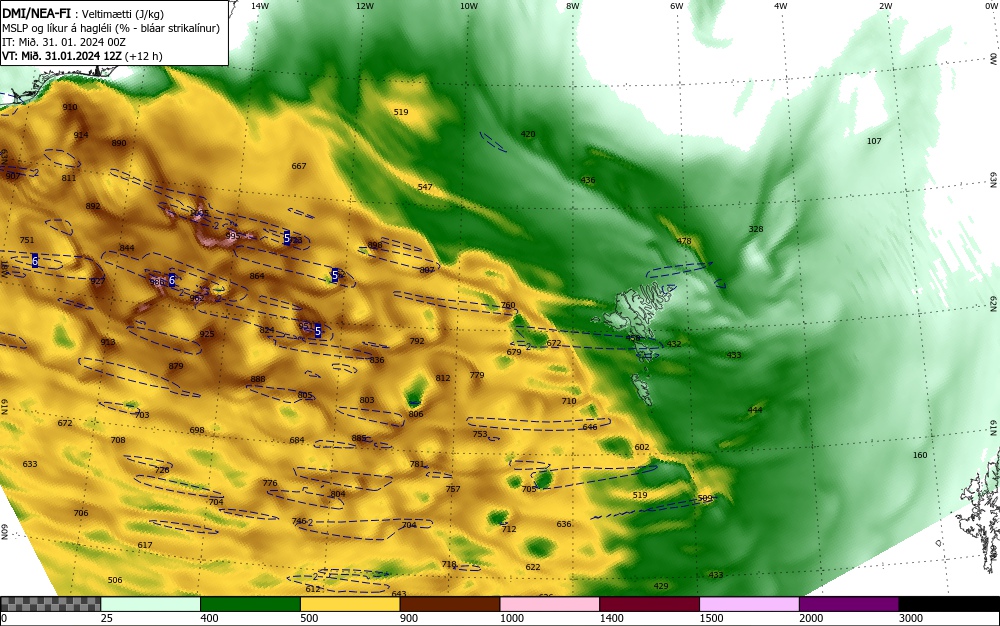Click the '10W' longitude label
Viewport: 1000px width, 626px height.
click(x=469, y=6)
